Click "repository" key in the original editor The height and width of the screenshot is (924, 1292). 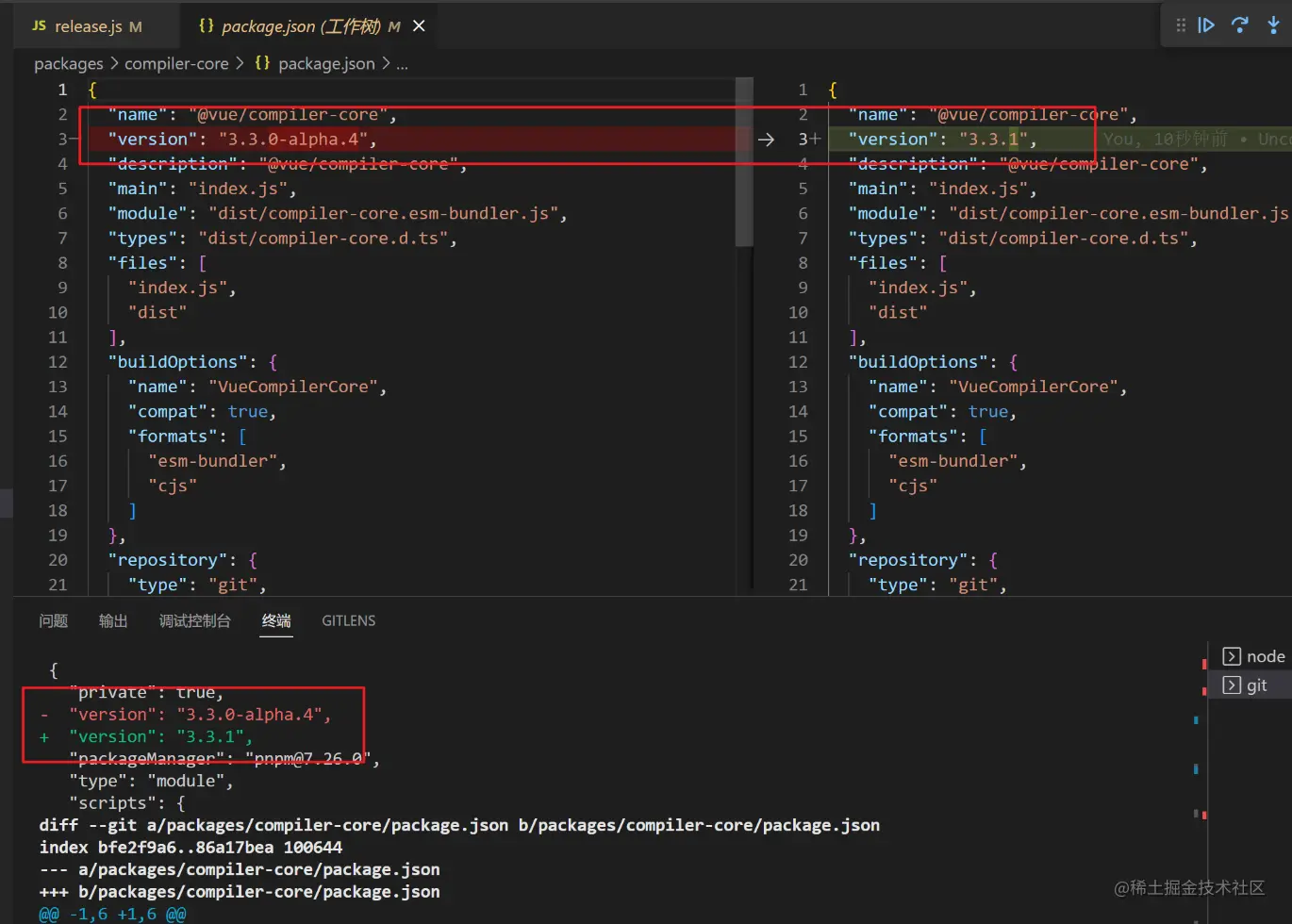(169, 560)
